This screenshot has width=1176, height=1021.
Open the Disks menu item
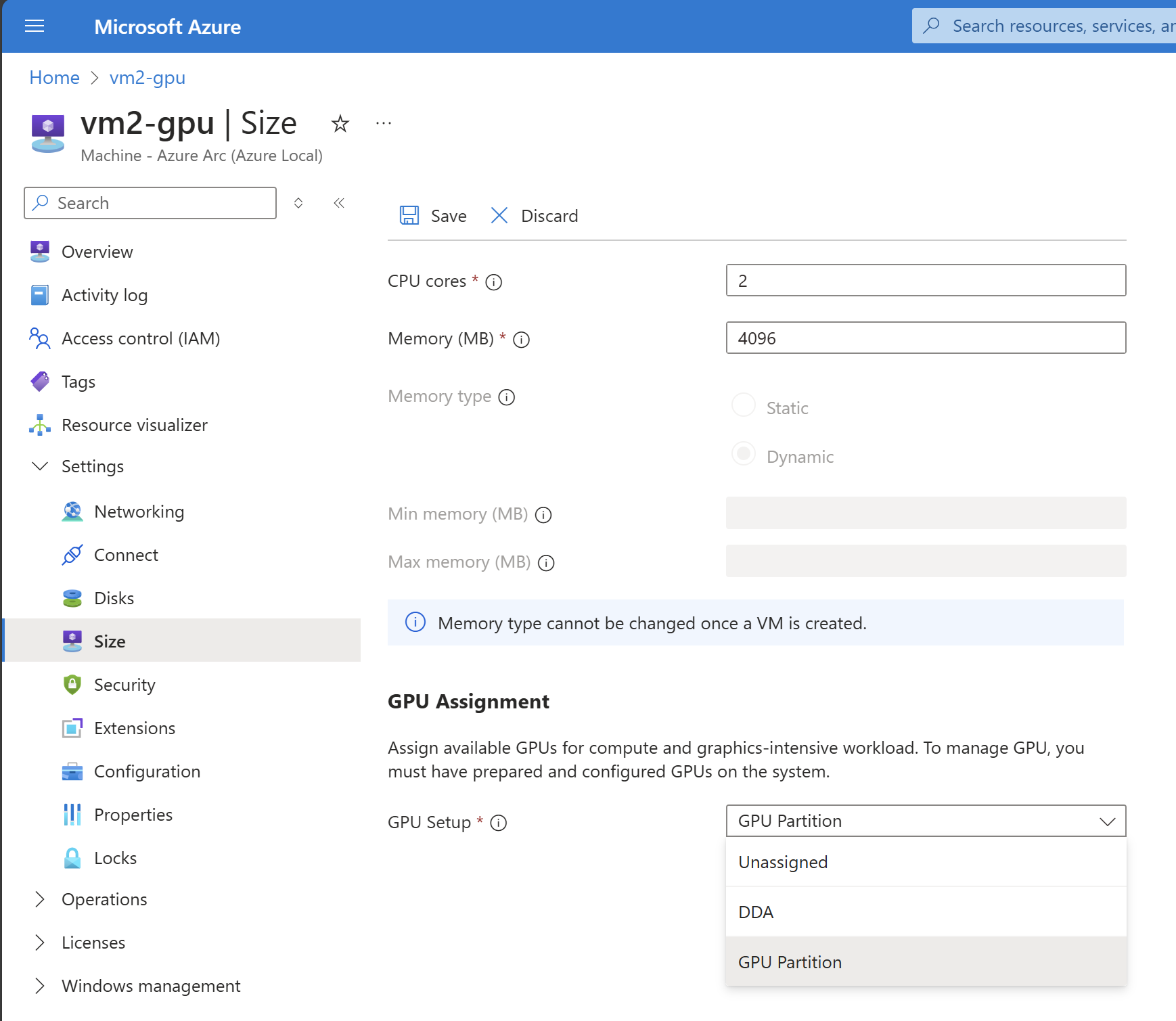[x=114, y=598]
